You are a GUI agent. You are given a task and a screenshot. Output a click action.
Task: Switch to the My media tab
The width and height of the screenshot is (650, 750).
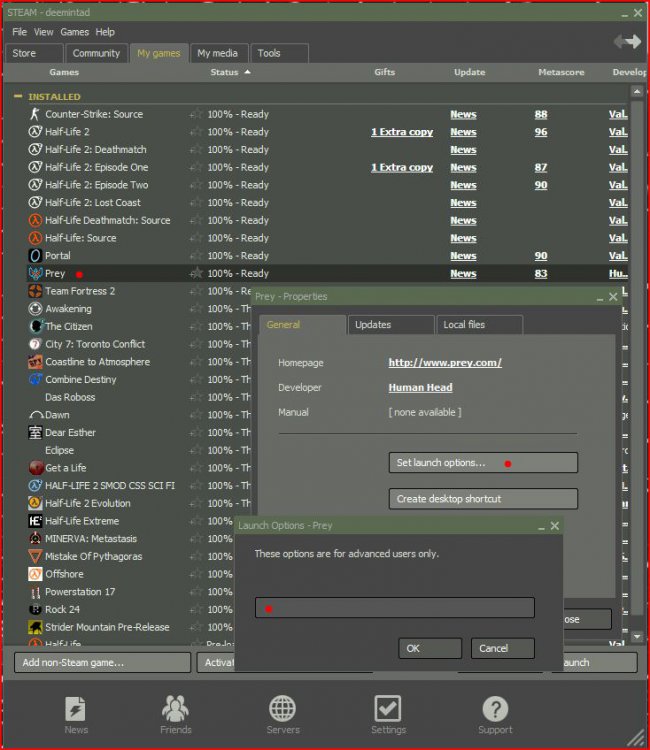(x=219, y=53)
